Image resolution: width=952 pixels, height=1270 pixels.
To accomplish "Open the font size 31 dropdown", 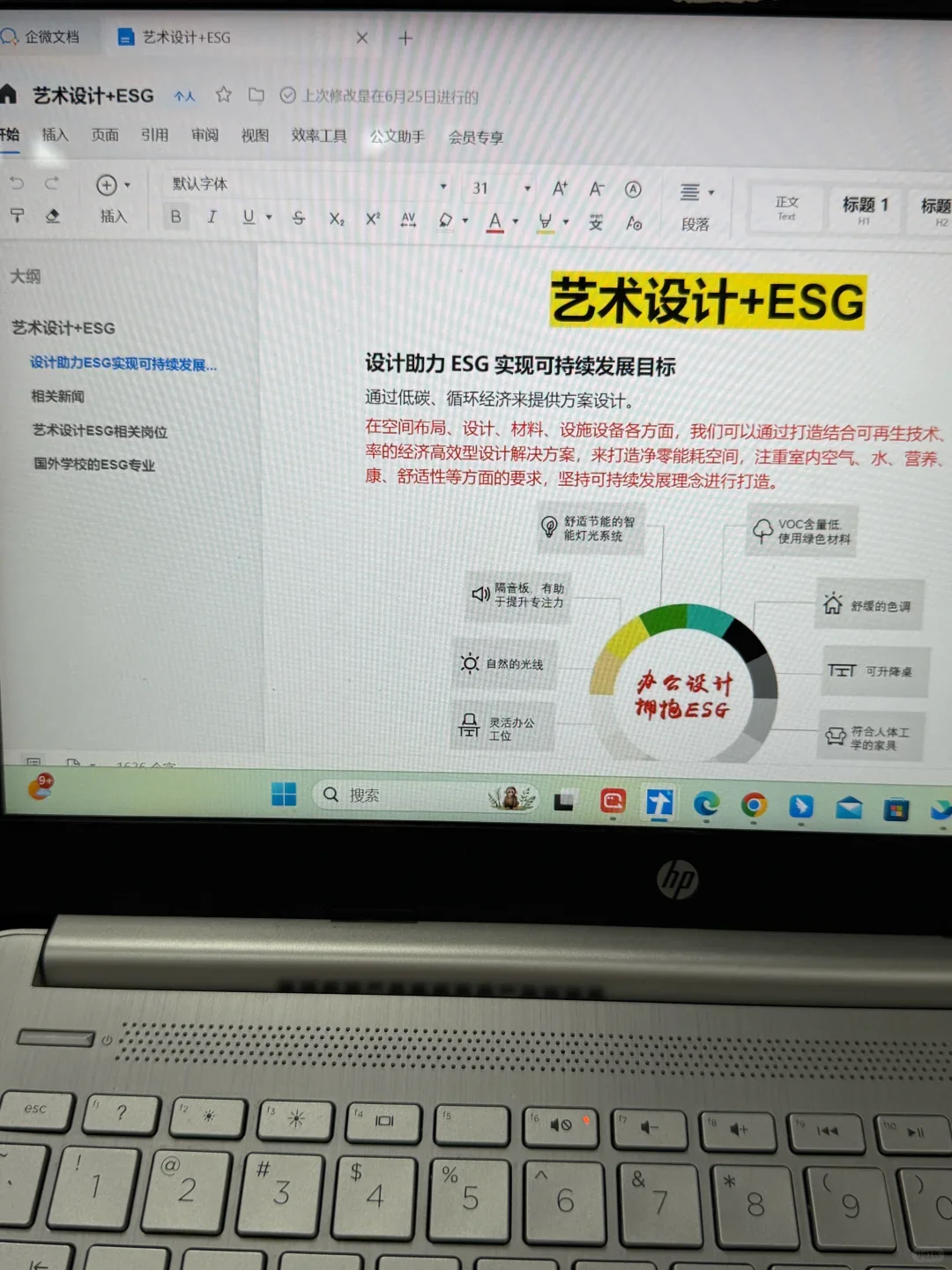I will click(x=501, y=188).
